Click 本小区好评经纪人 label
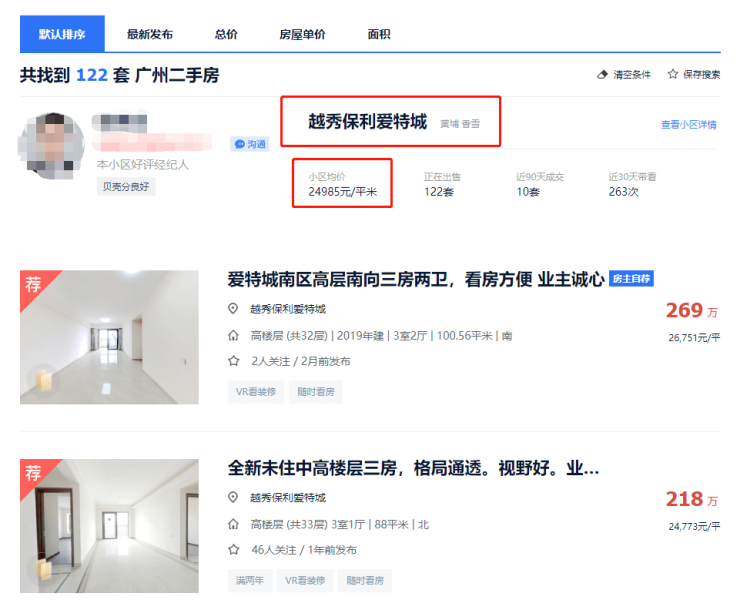Viewport: 740px width, 610px height. click(x=143, y=165)
